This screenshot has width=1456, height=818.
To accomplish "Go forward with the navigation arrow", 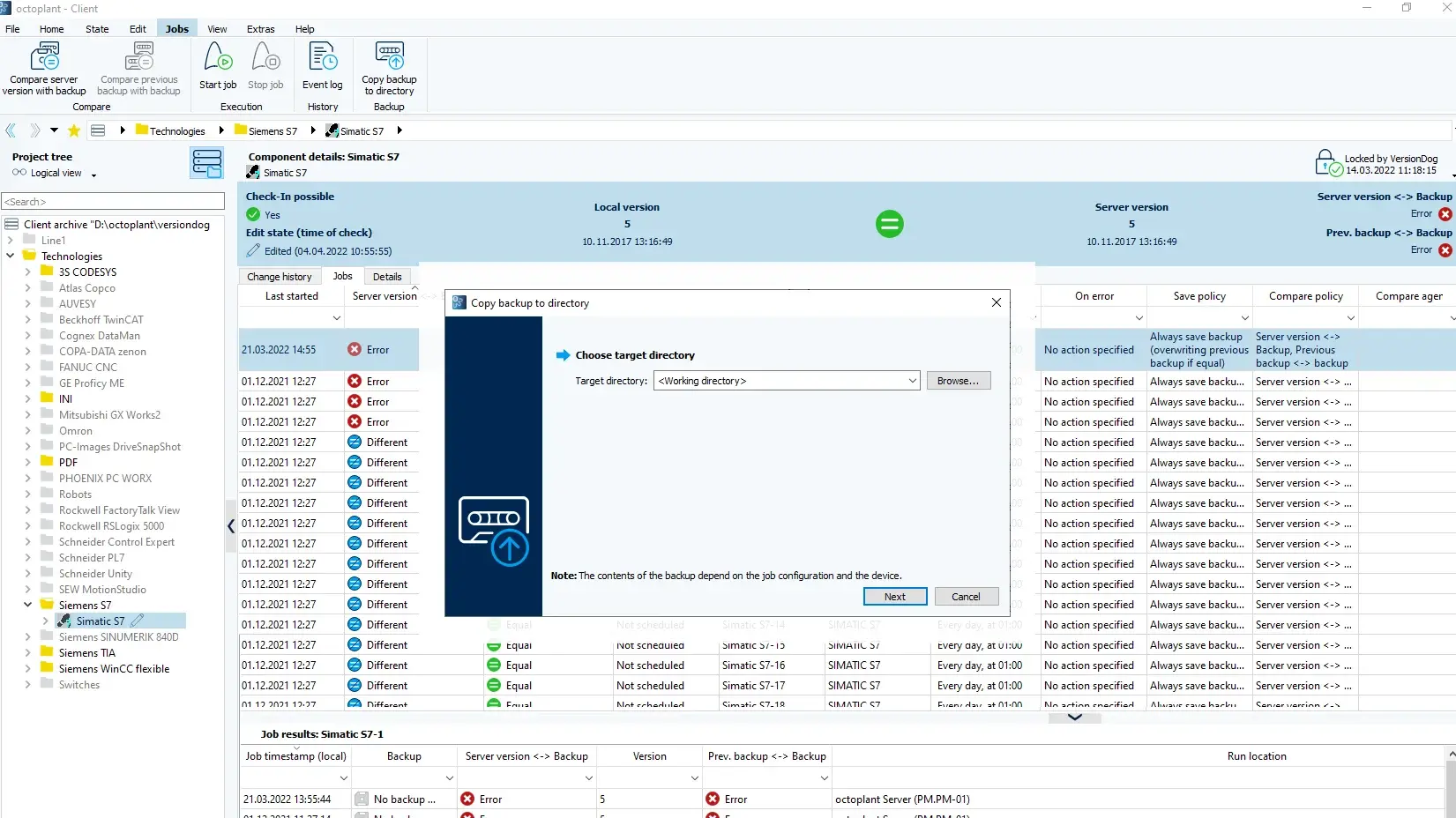I will click(34, 130).
